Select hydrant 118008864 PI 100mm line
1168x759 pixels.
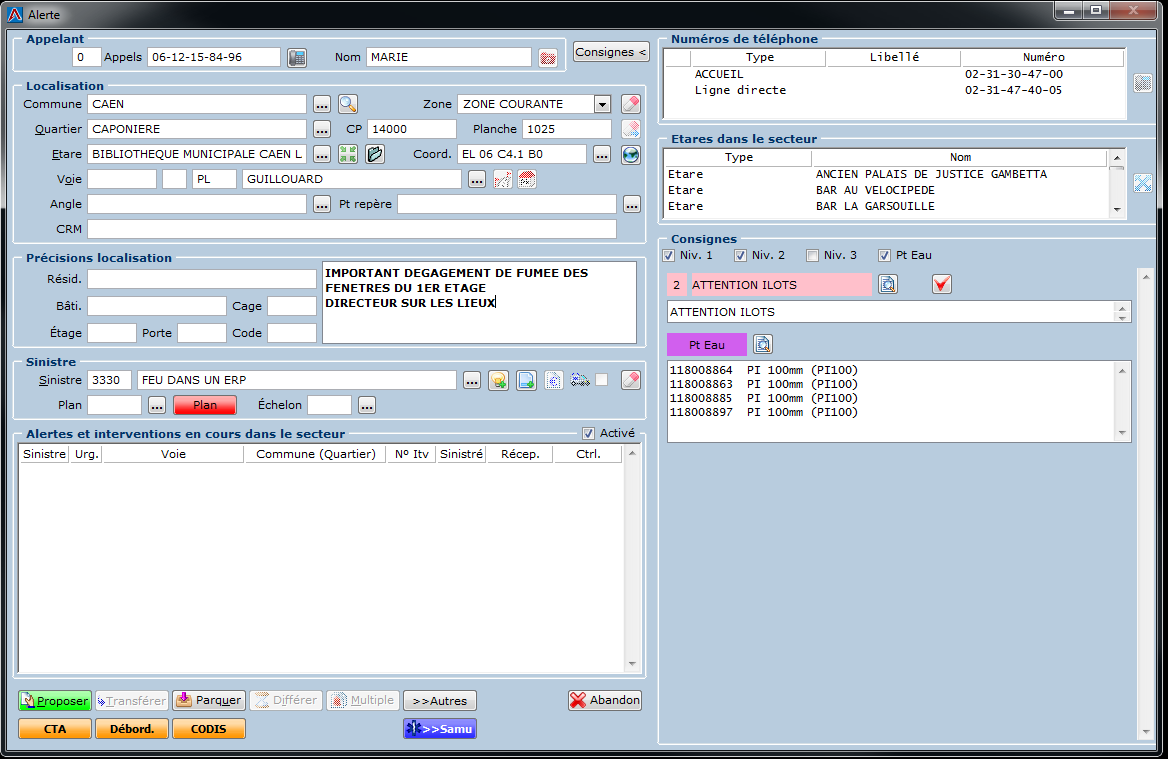pyautogui.click(x=764, y=370)
